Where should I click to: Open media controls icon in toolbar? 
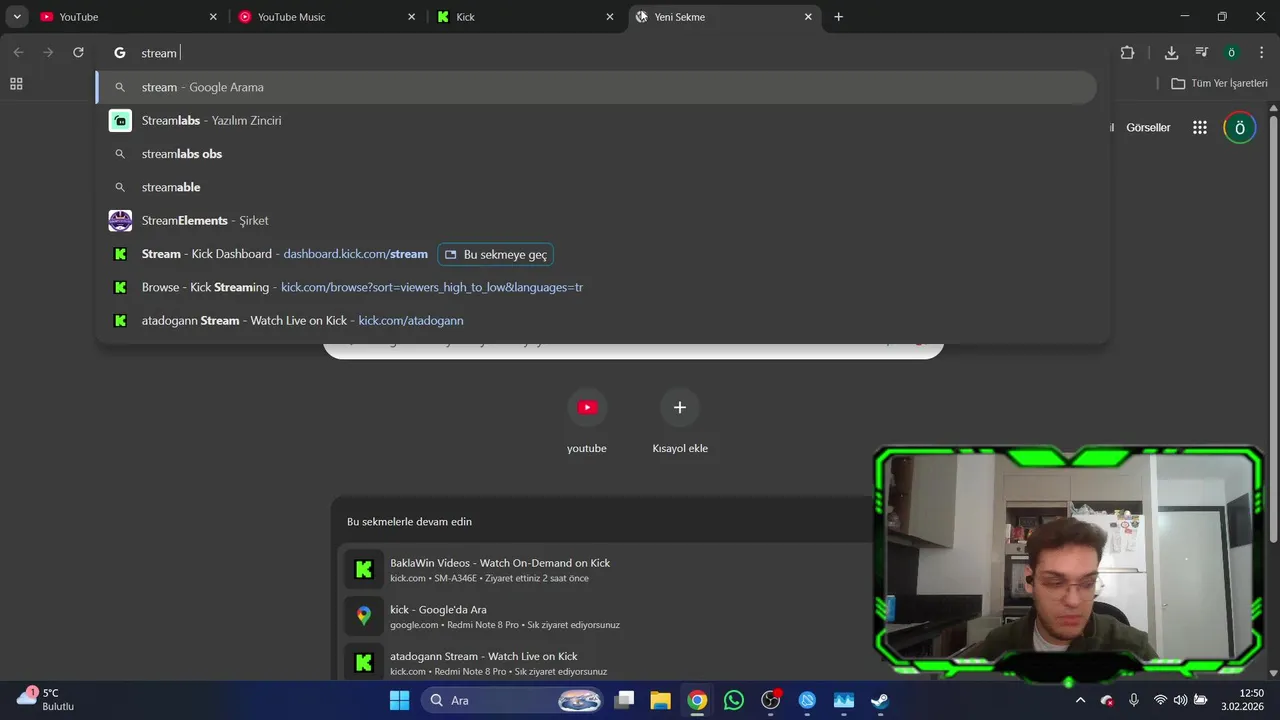tap(1202, 53)
